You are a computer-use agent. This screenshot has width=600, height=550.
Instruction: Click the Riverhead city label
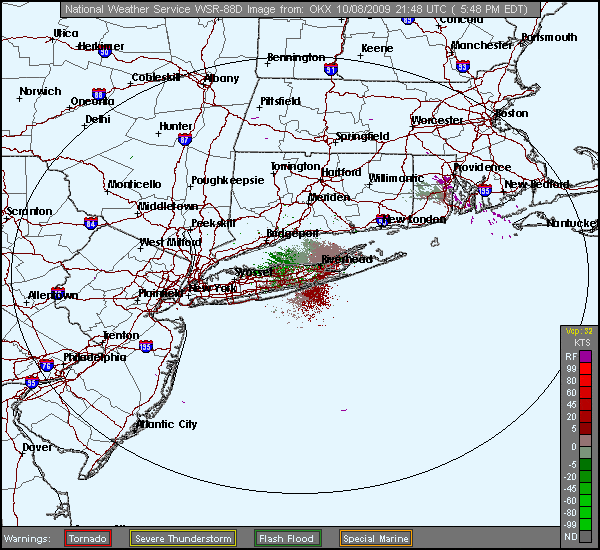pos(347,259)
